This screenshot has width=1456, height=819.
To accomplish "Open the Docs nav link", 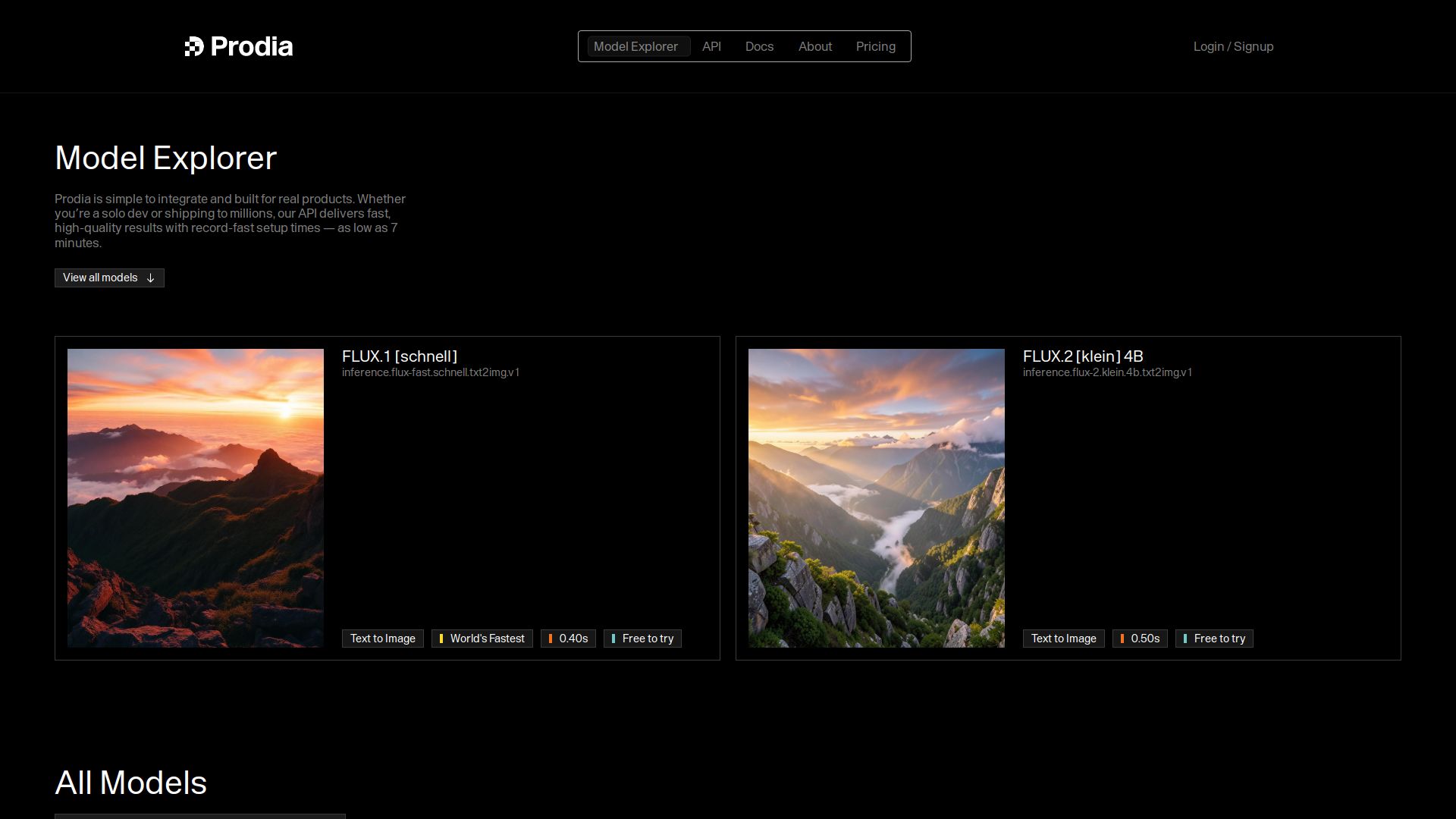I will [759, 46].
